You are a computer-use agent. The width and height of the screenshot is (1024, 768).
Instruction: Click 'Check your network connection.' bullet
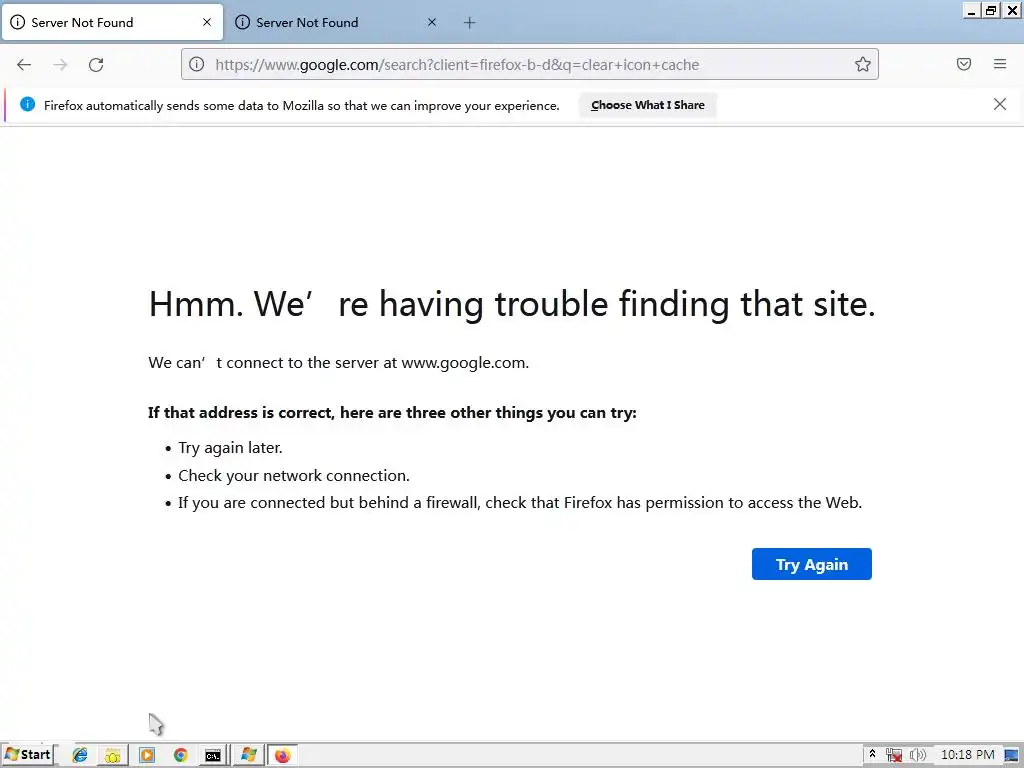click(x=294, y=476)
